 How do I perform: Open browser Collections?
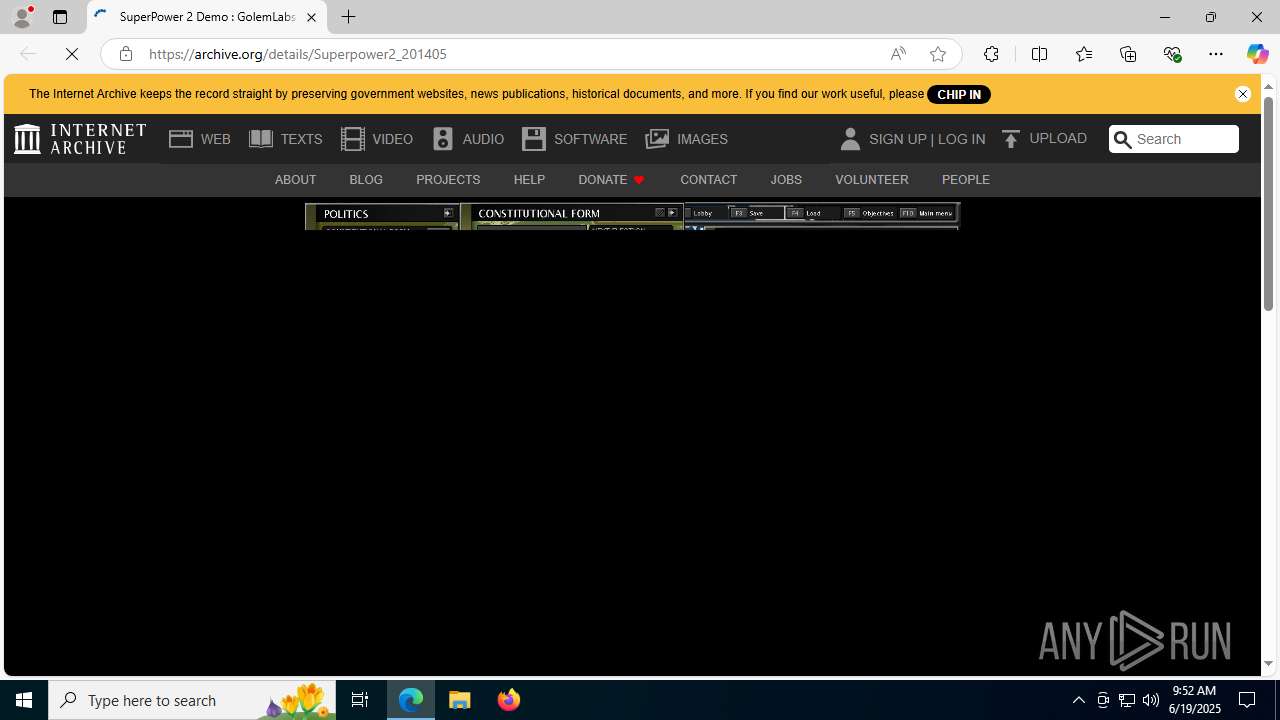click(1128, 54)
